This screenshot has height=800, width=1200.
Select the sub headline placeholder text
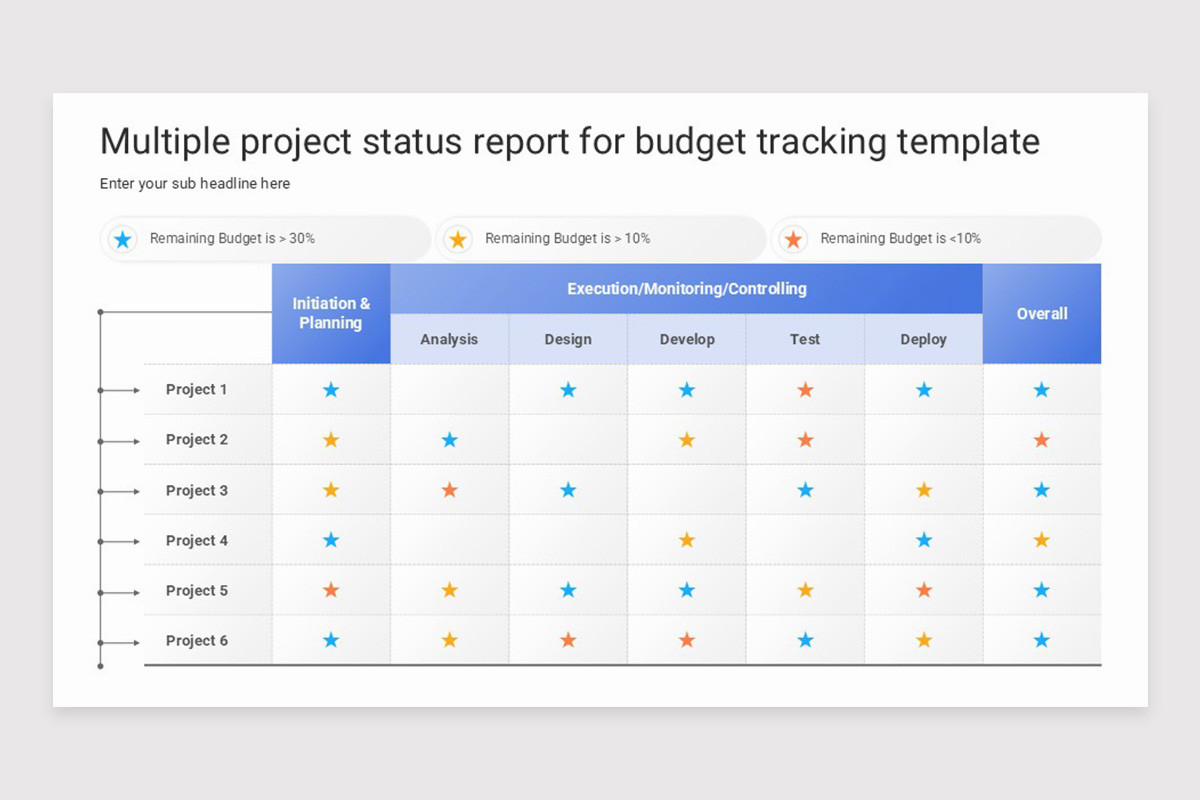pyautogui.click(x=195, y=184)
